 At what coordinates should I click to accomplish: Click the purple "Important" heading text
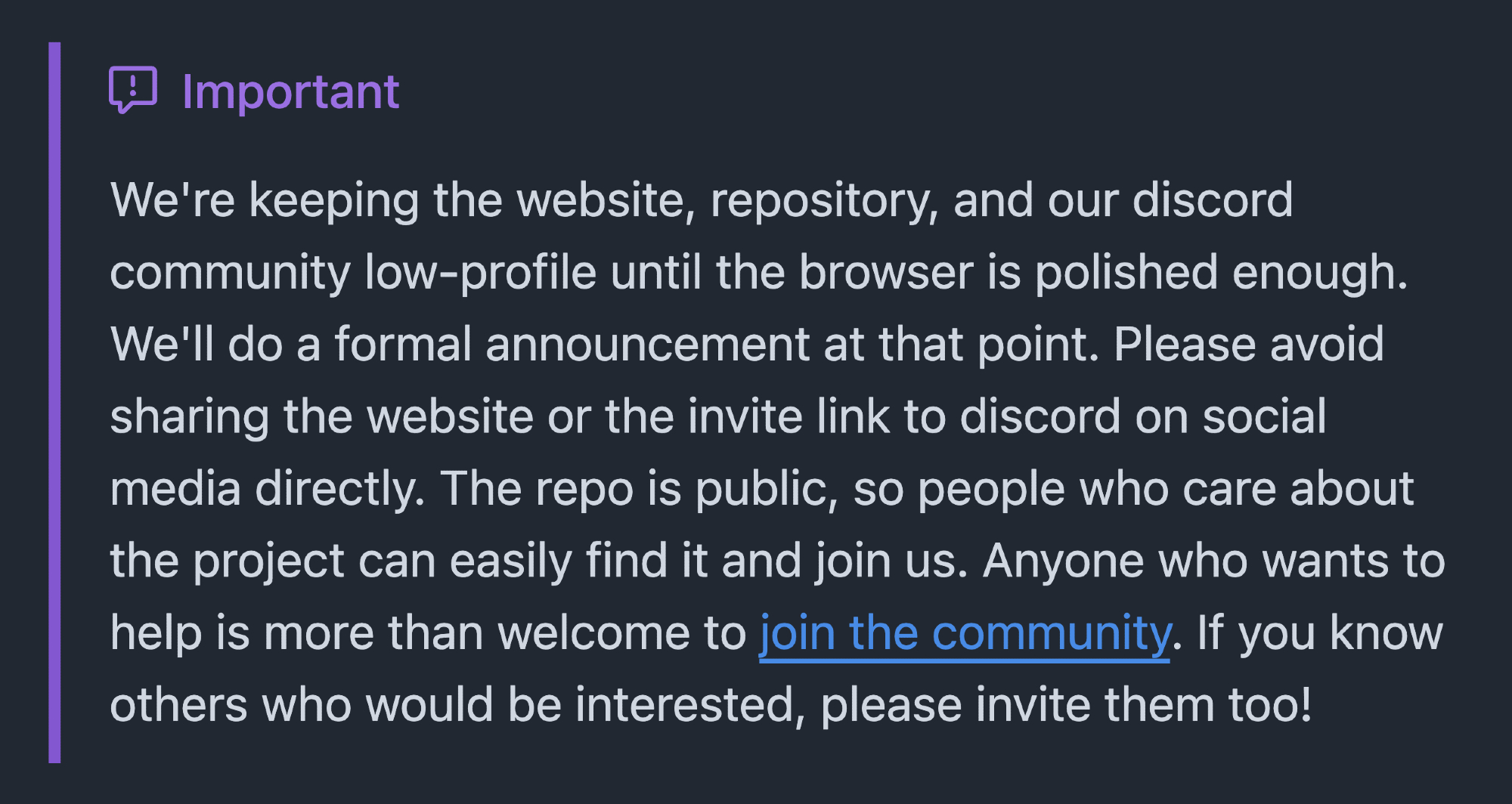[x=290, y=91]
